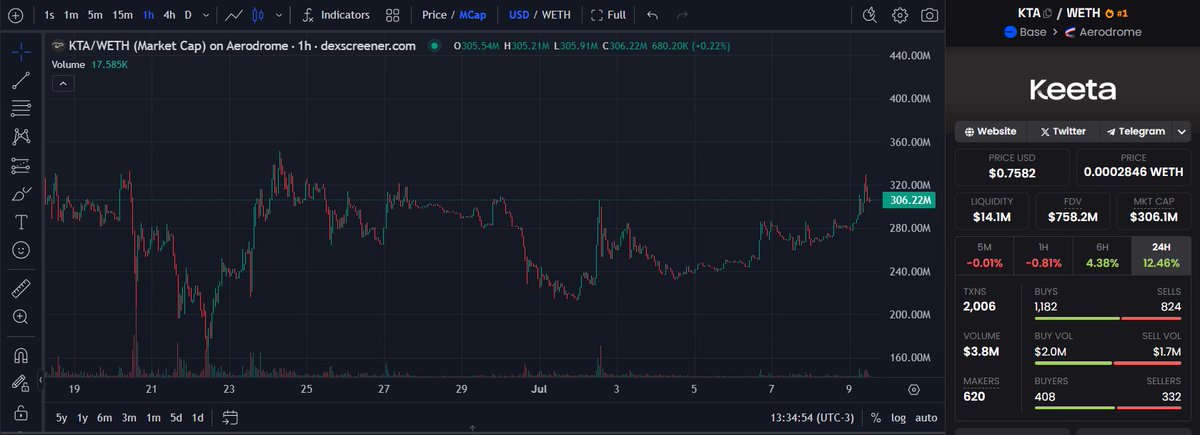Select the D daily timeframe

click(188, 15)
